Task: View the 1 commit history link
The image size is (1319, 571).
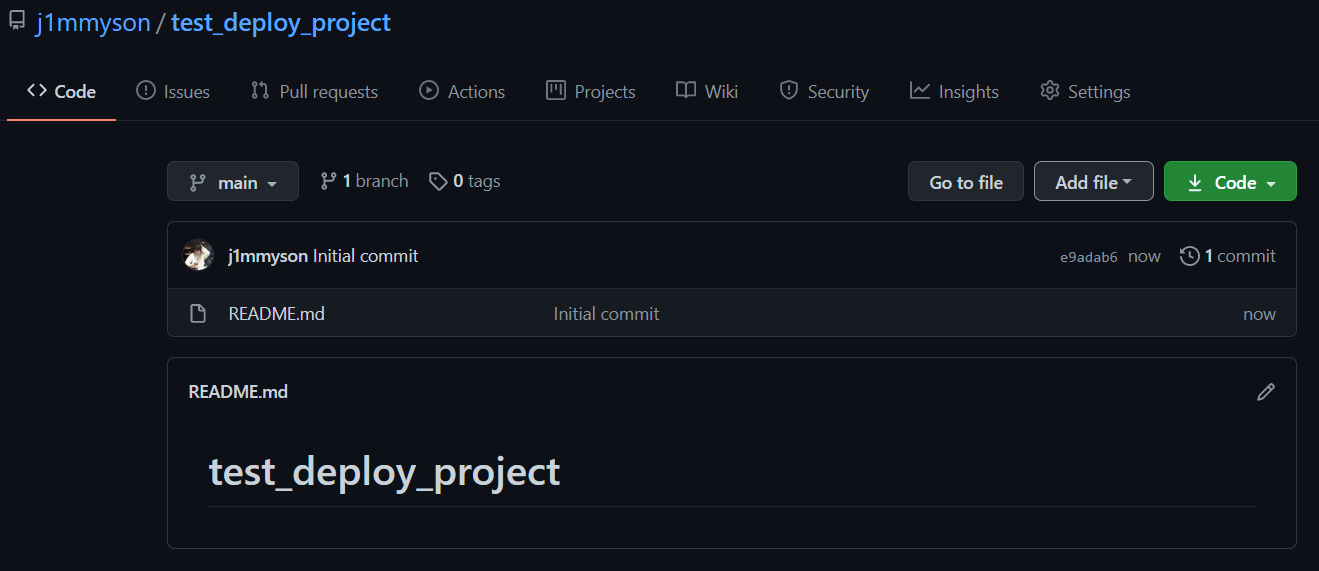Action: pyautogui.click(x=1228, y=256)
